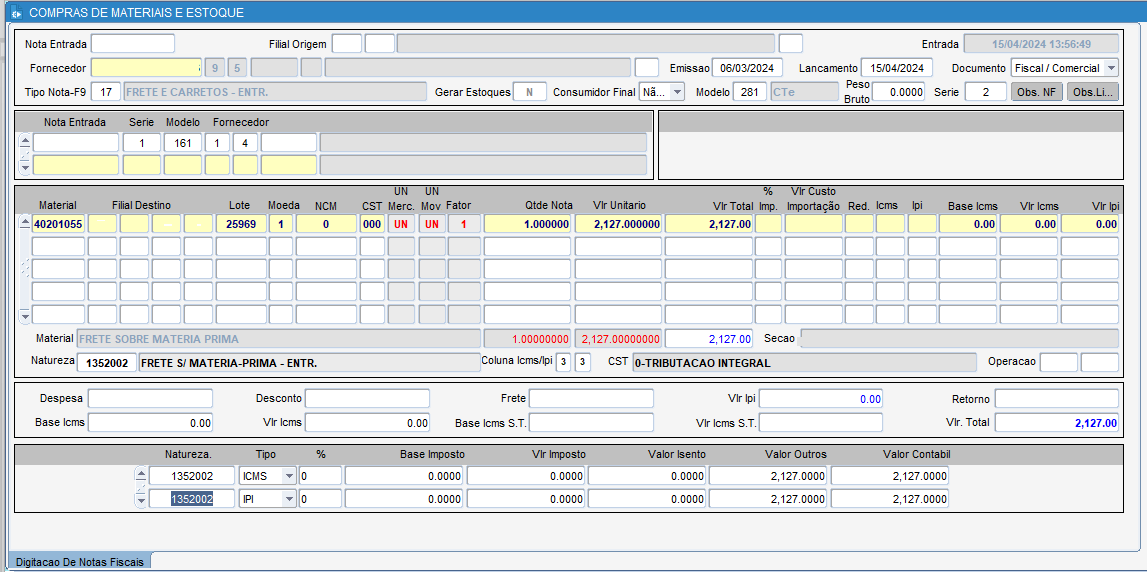Screen dimensions: 1147x573
Task: Click the Material cell 40201055
Action: pos(59,224)
